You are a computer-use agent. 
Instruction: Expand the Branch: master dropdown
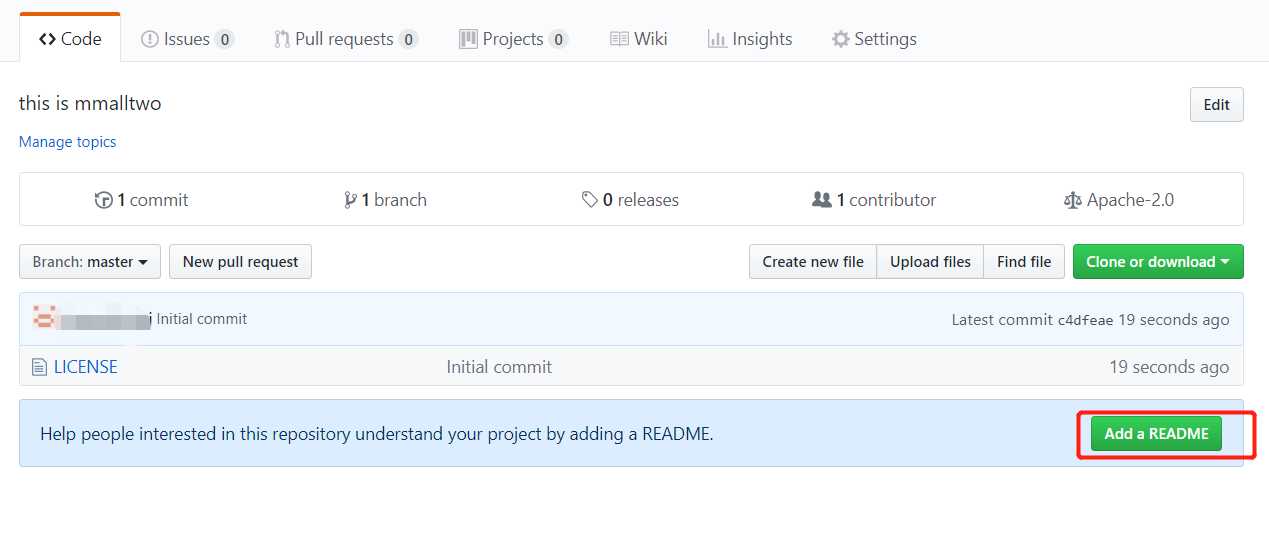tap(90, 262)
